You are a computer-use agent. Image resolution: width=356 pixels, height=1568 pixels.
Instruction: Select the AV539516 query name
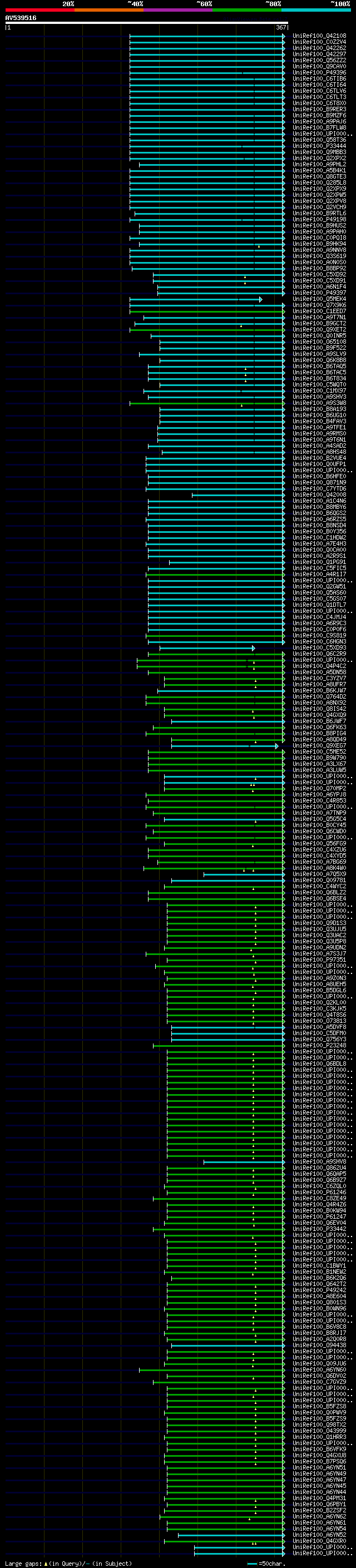21,18
